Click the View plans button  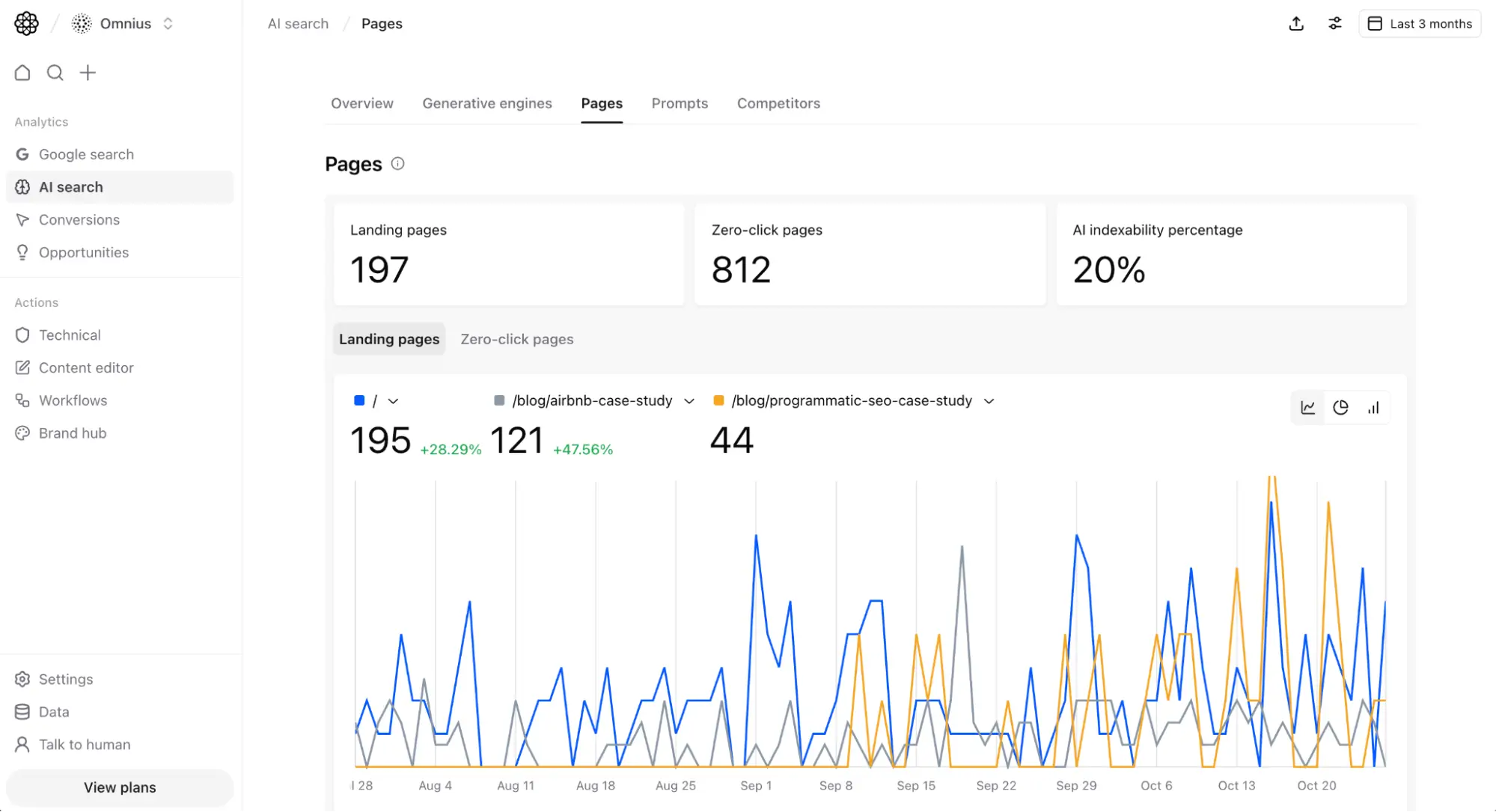click(x=119, y=787)
